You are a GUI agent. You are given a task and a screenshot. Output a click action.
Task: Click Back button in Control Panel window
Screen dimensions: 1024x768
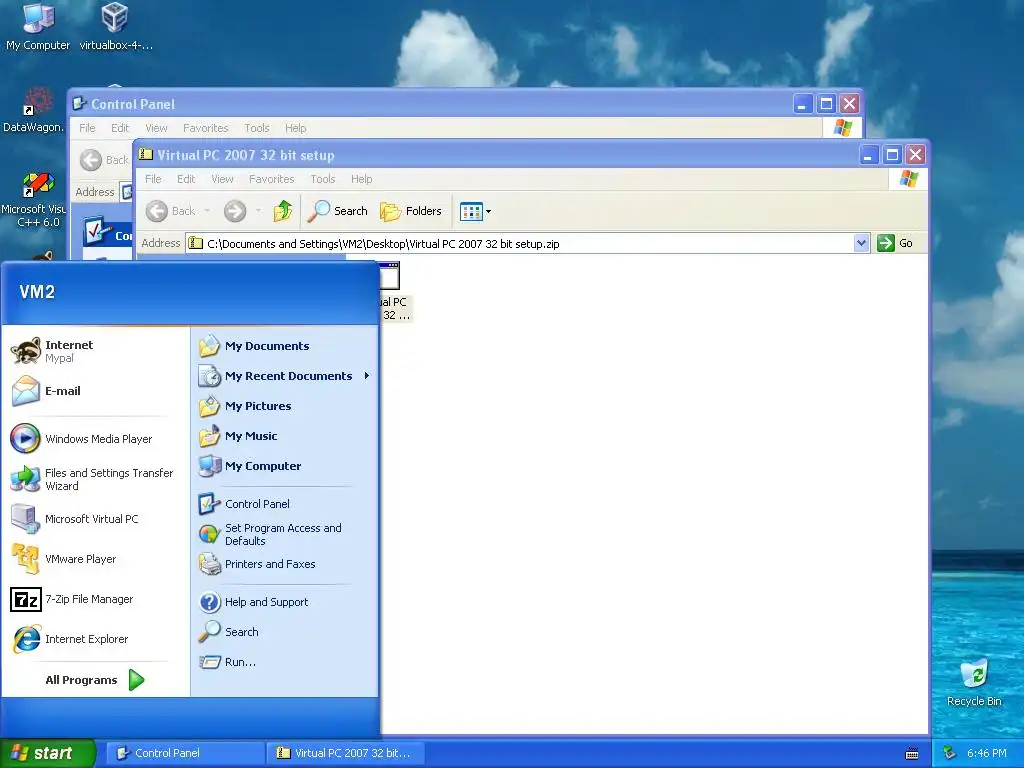tap(104, 160)
